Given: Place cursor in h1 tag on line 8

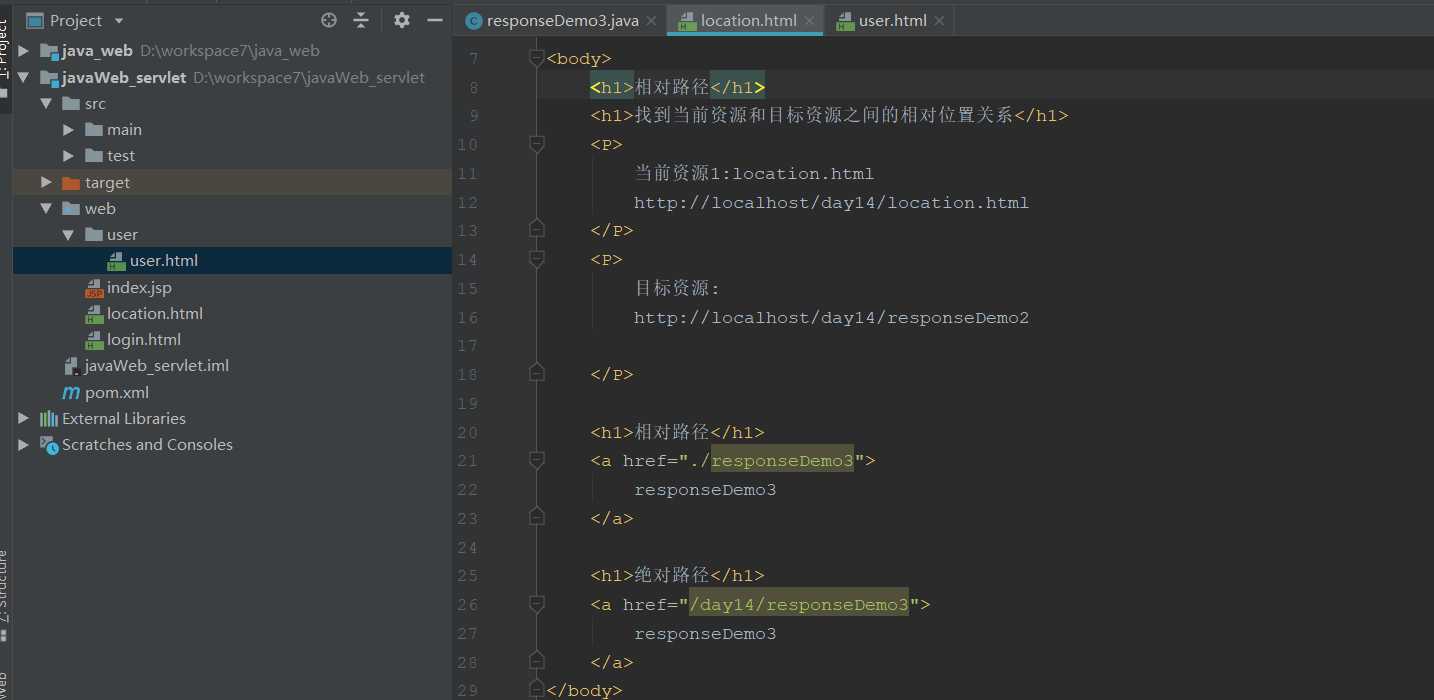Looking at the screenshot, I should click(612, 87).
